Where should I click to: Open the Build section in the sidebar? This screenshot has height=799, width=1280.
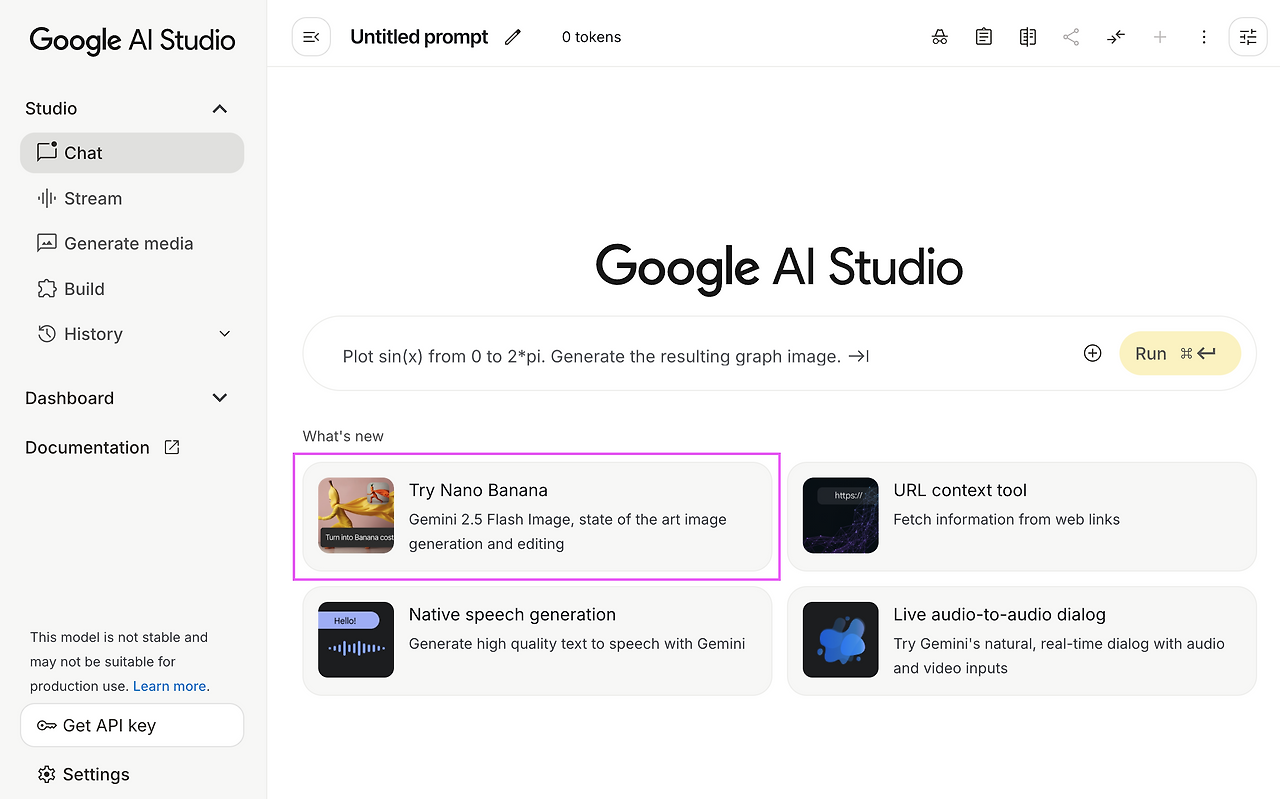coord(132,289)
